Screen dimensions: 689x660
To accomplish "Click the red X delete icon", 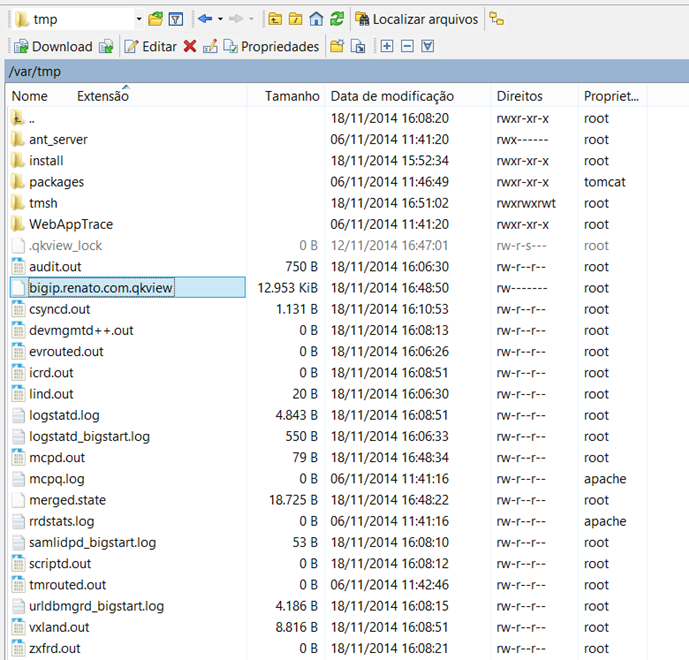I will pyautogui.click(x=190, y=46).
